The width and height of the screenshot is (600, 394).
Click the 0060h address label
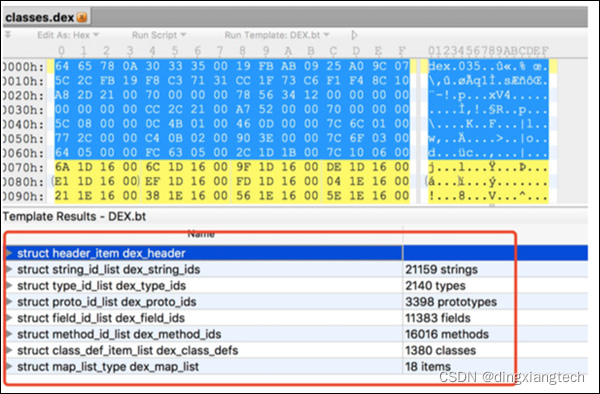[23, 153]
